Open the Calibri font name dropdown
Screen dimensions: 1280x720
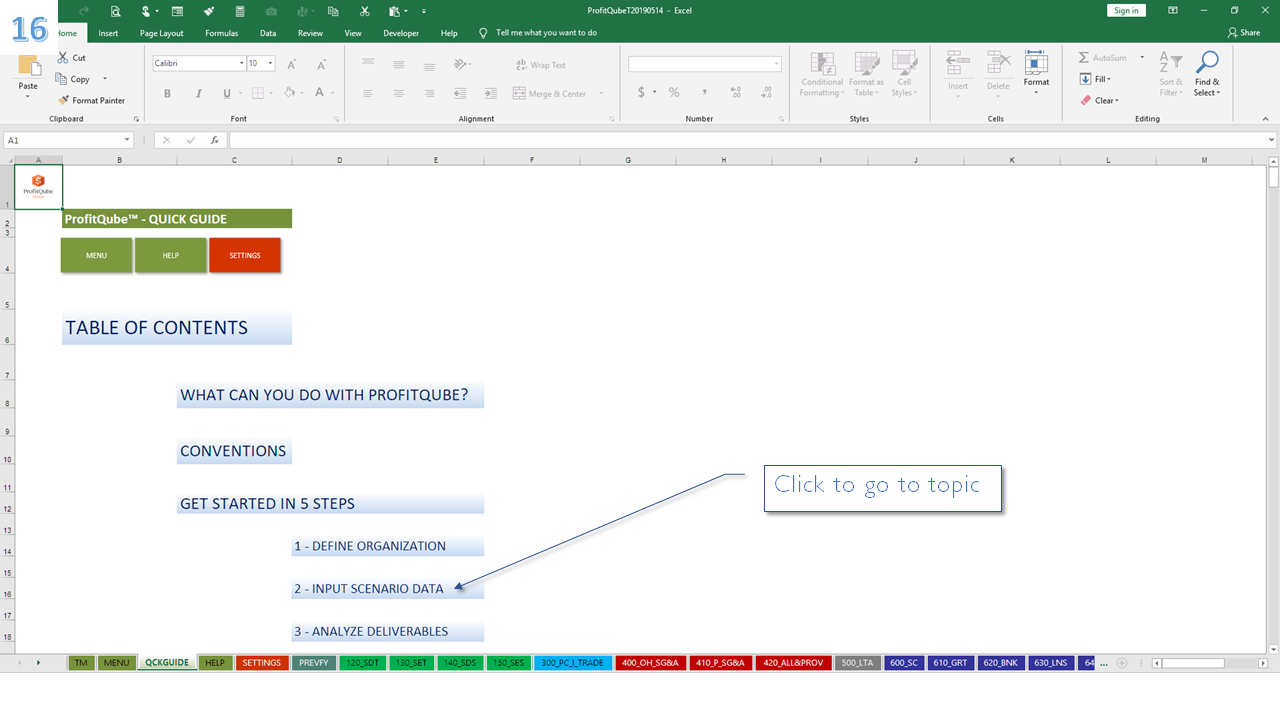pos(241,63)
